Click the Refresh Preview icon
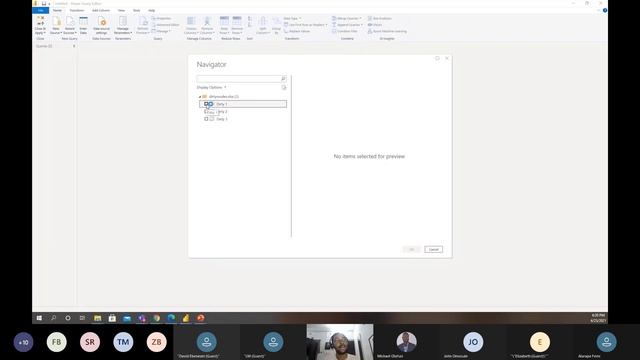 click(x=143, y=21)
